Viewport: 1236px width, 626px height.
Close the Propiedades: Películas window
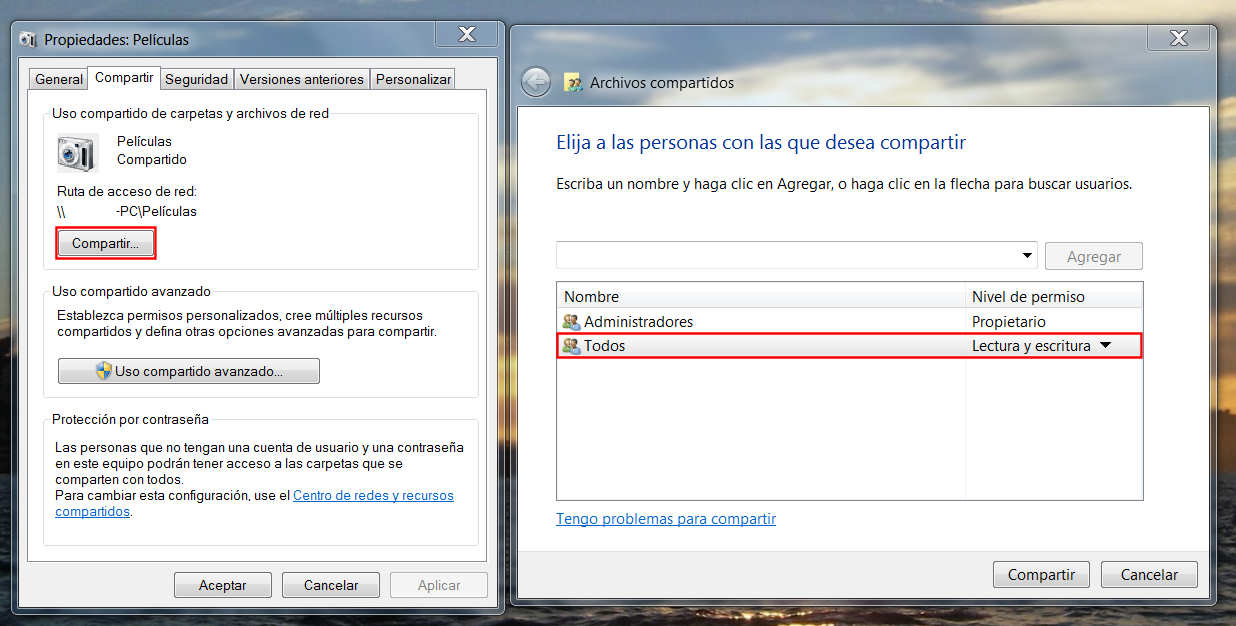[x=466, y=35]
